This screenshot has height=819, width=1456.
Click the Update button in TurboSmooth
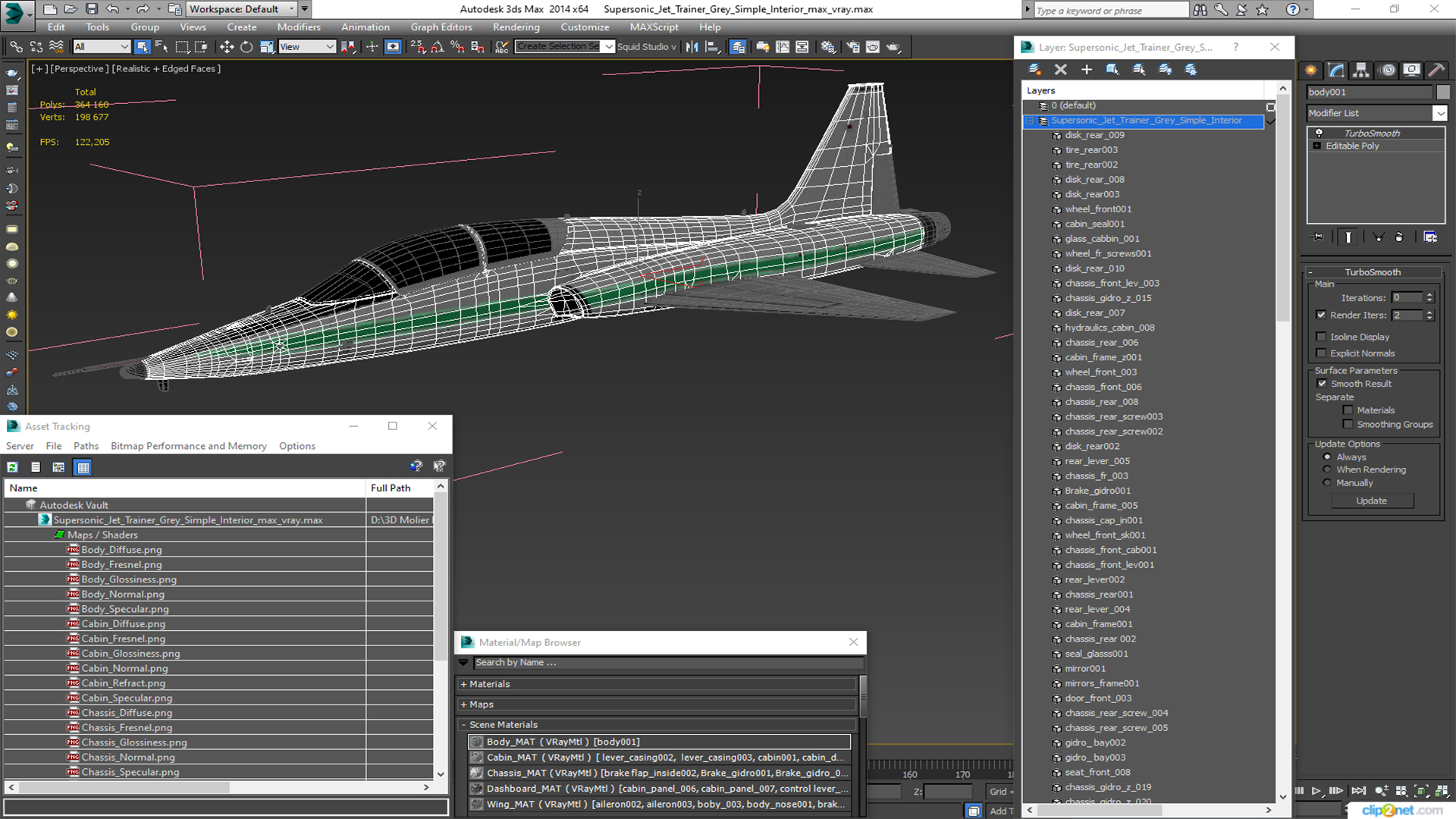[x=1372, y=500]
